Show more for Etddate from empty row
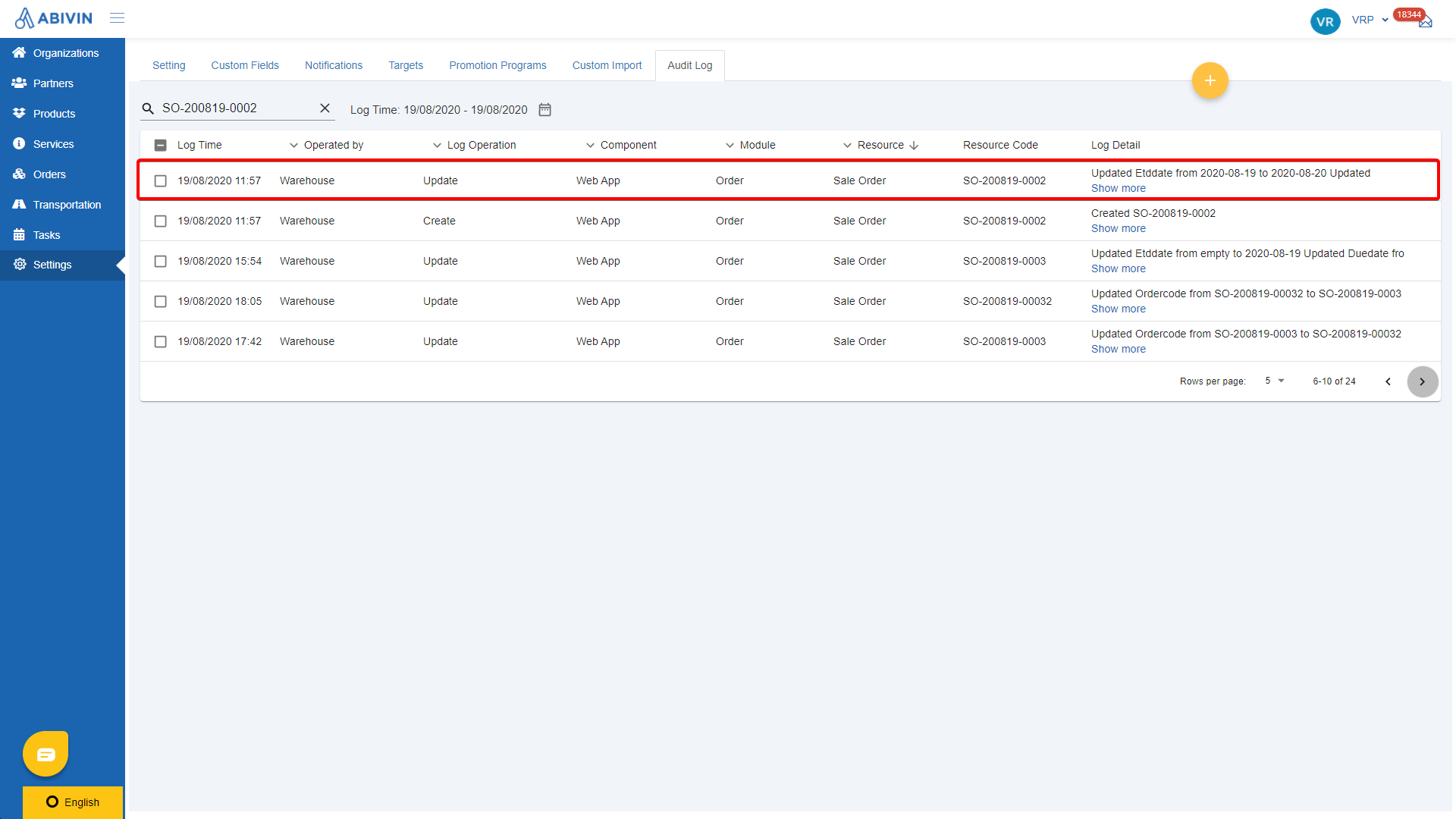The height and width of the screenshot is (819, 1456). pos(1118,269)
